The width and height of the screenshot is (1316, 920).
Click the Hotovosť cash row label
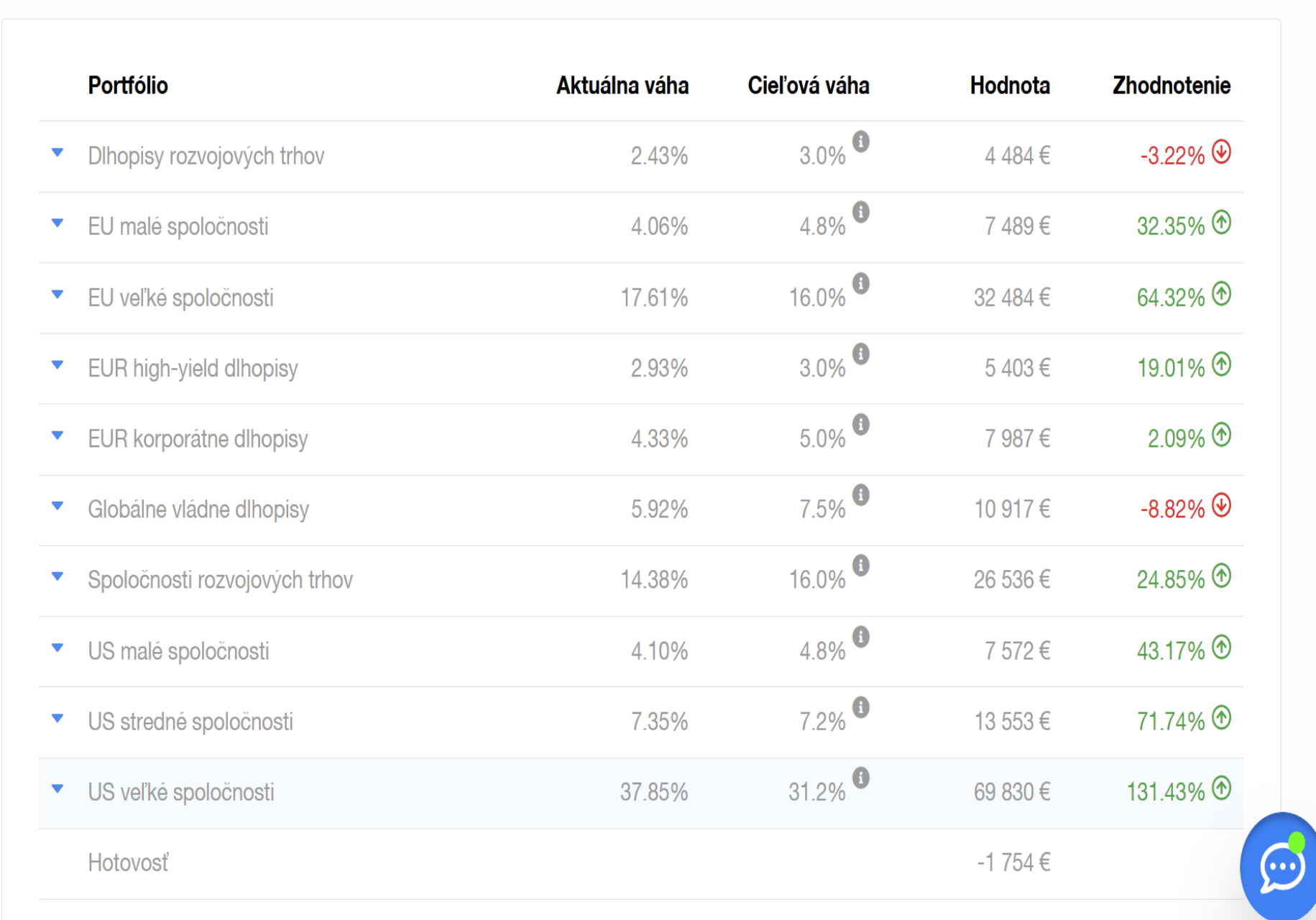129,862
